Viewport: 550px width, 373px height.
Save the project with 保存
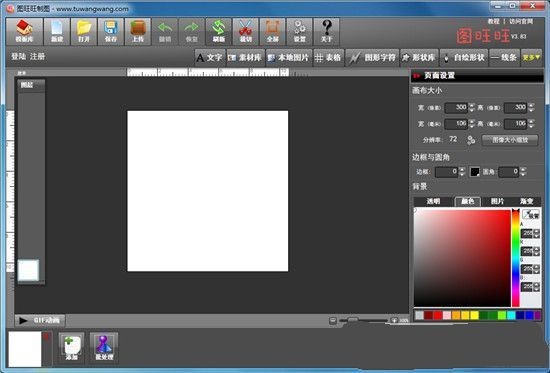[x=111, y=32]
